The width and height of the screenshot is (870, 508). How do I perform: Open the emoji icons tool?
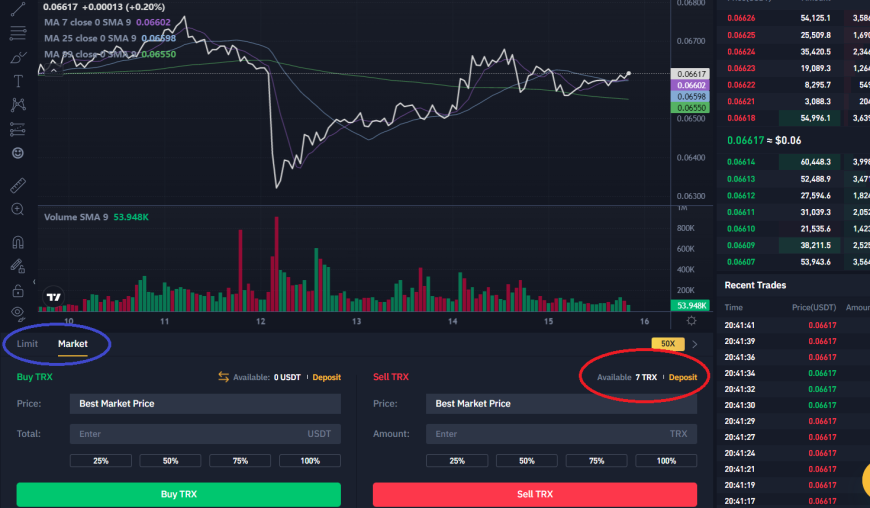coord(18,153)
